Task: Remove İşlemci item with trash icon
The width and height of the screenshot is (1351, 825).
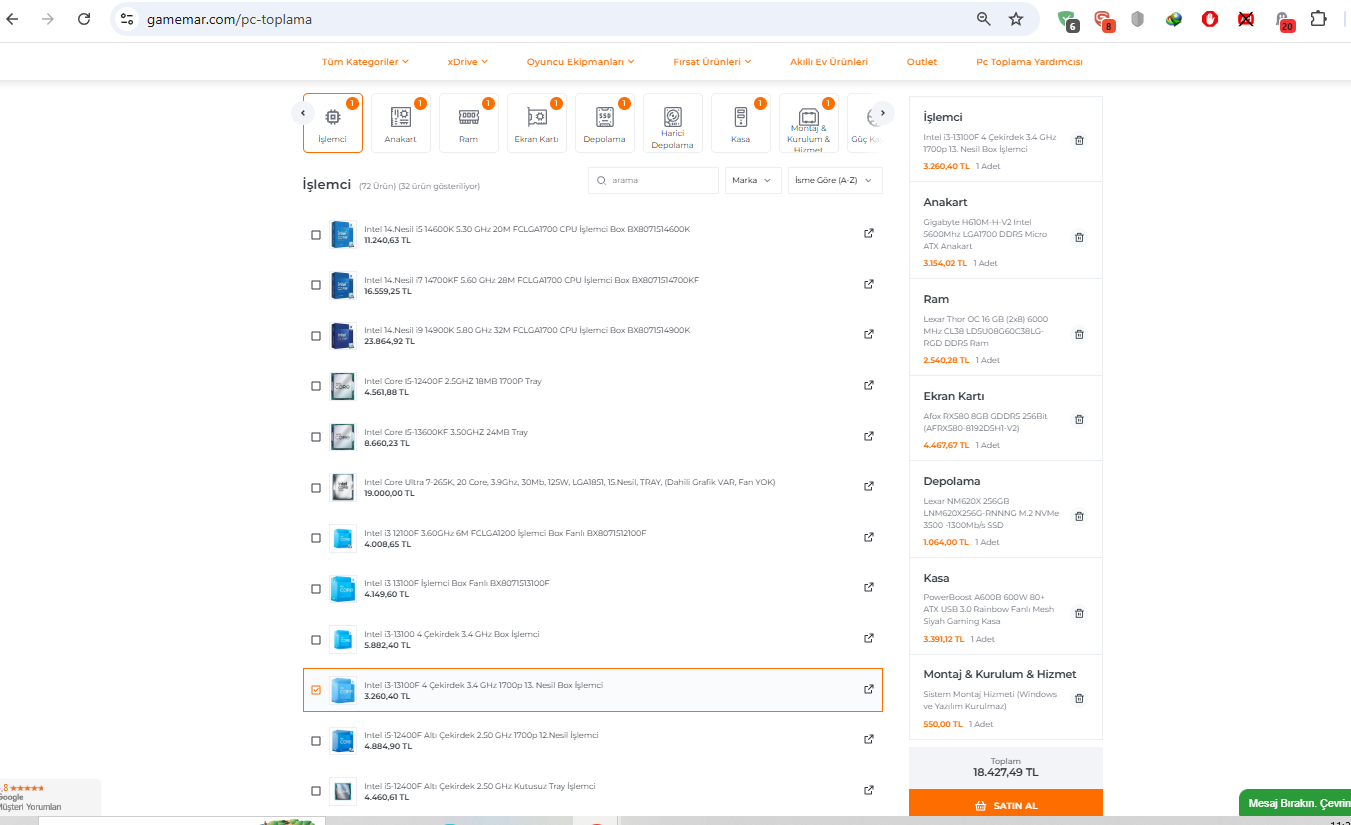Action: pyautogui.click(x=1079, y=140)
